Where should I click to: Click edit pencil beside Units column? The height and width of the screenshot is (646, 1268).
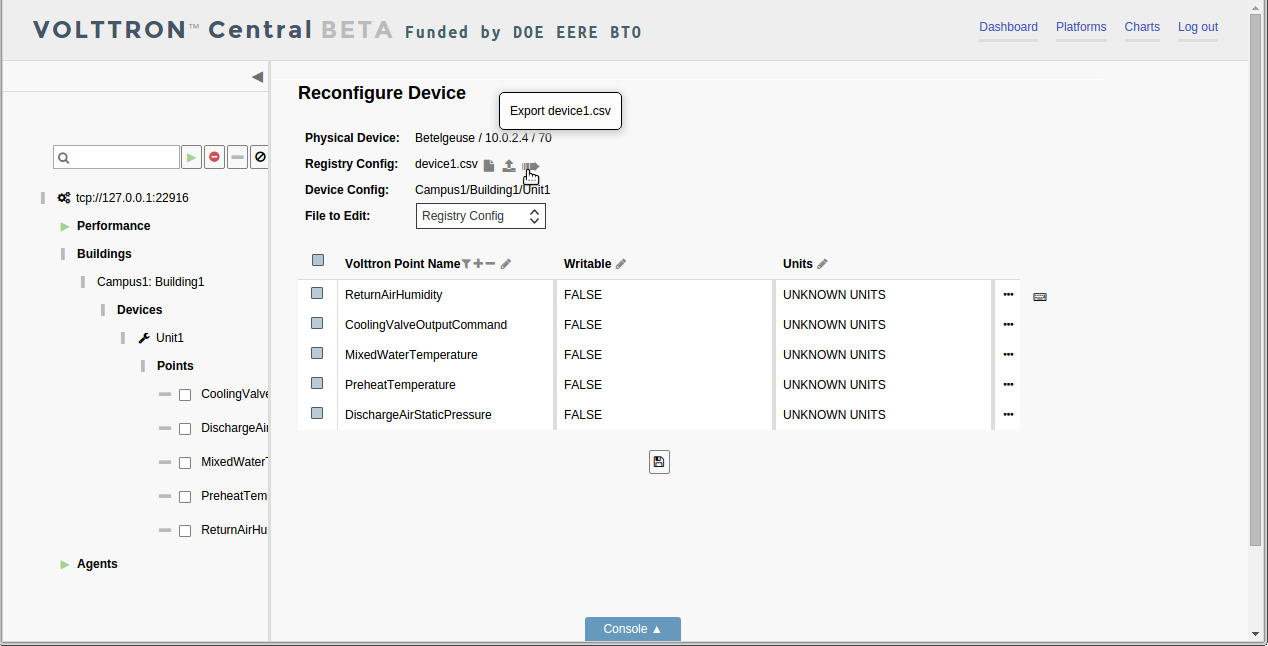823,264
